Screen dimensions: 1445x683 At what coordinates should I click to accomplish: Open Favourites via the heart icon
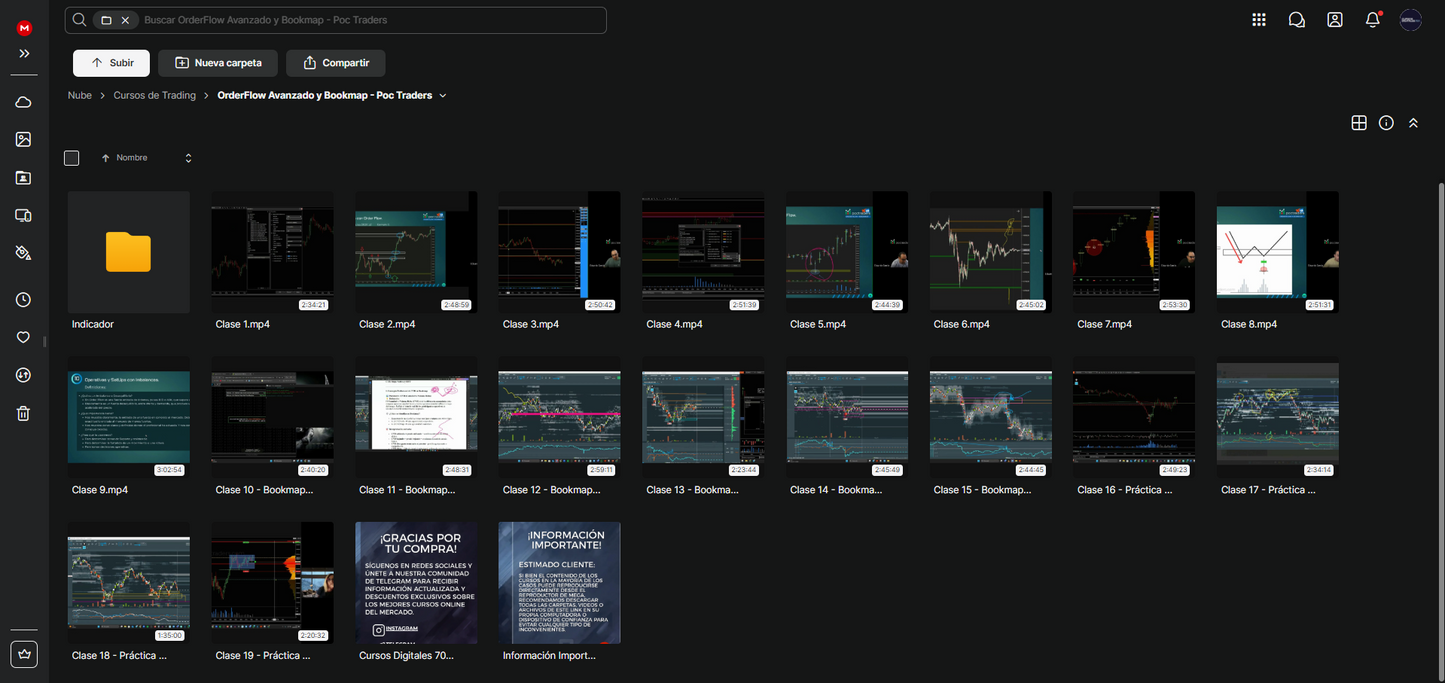click(x=23, y=337)
